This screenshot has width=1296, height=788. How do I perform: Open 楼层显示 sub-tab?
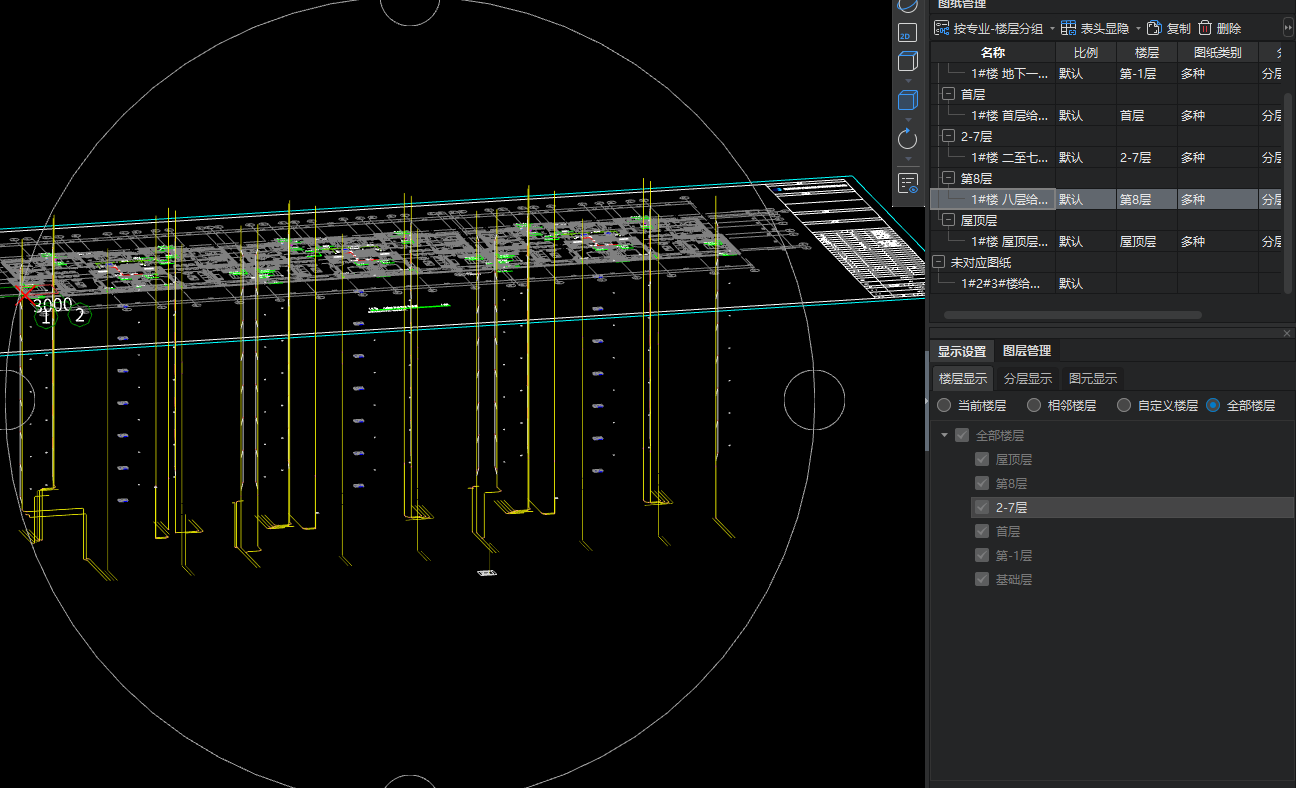click(x=963, y=378)
